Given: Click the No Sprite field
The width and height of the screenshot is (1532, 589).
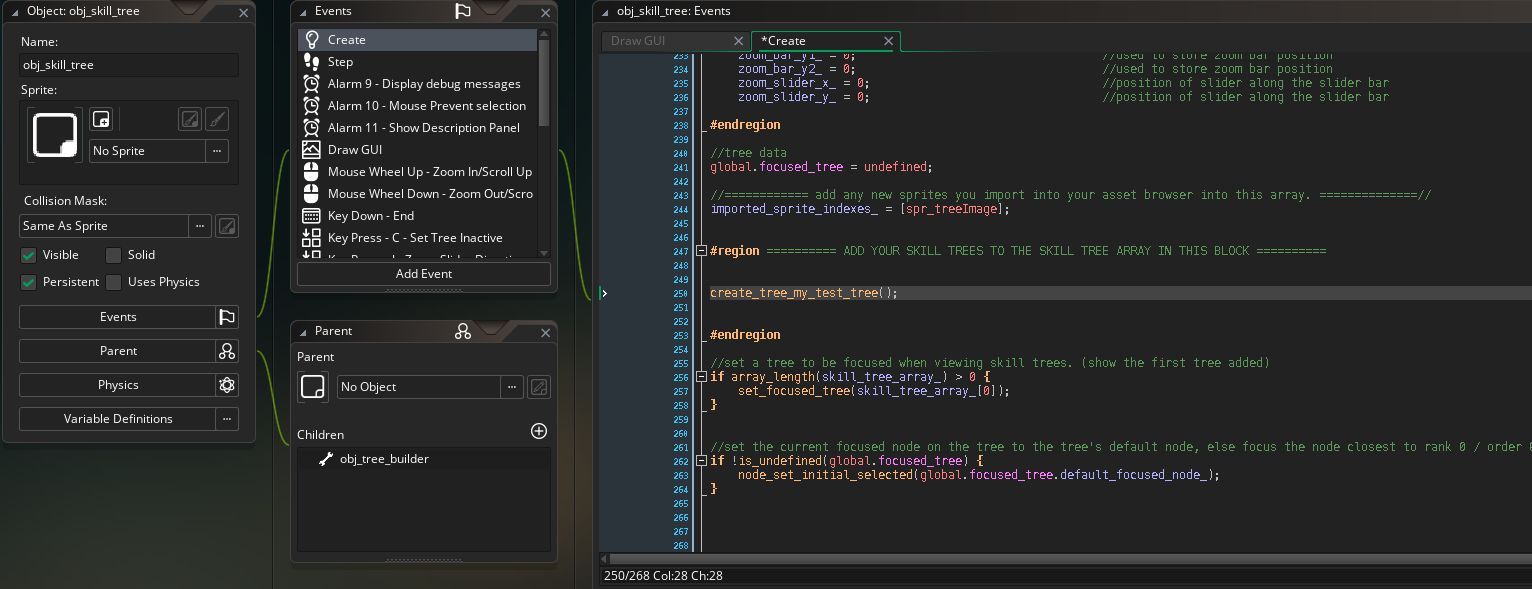Looking at the screenshot, I should pos(147,151).
